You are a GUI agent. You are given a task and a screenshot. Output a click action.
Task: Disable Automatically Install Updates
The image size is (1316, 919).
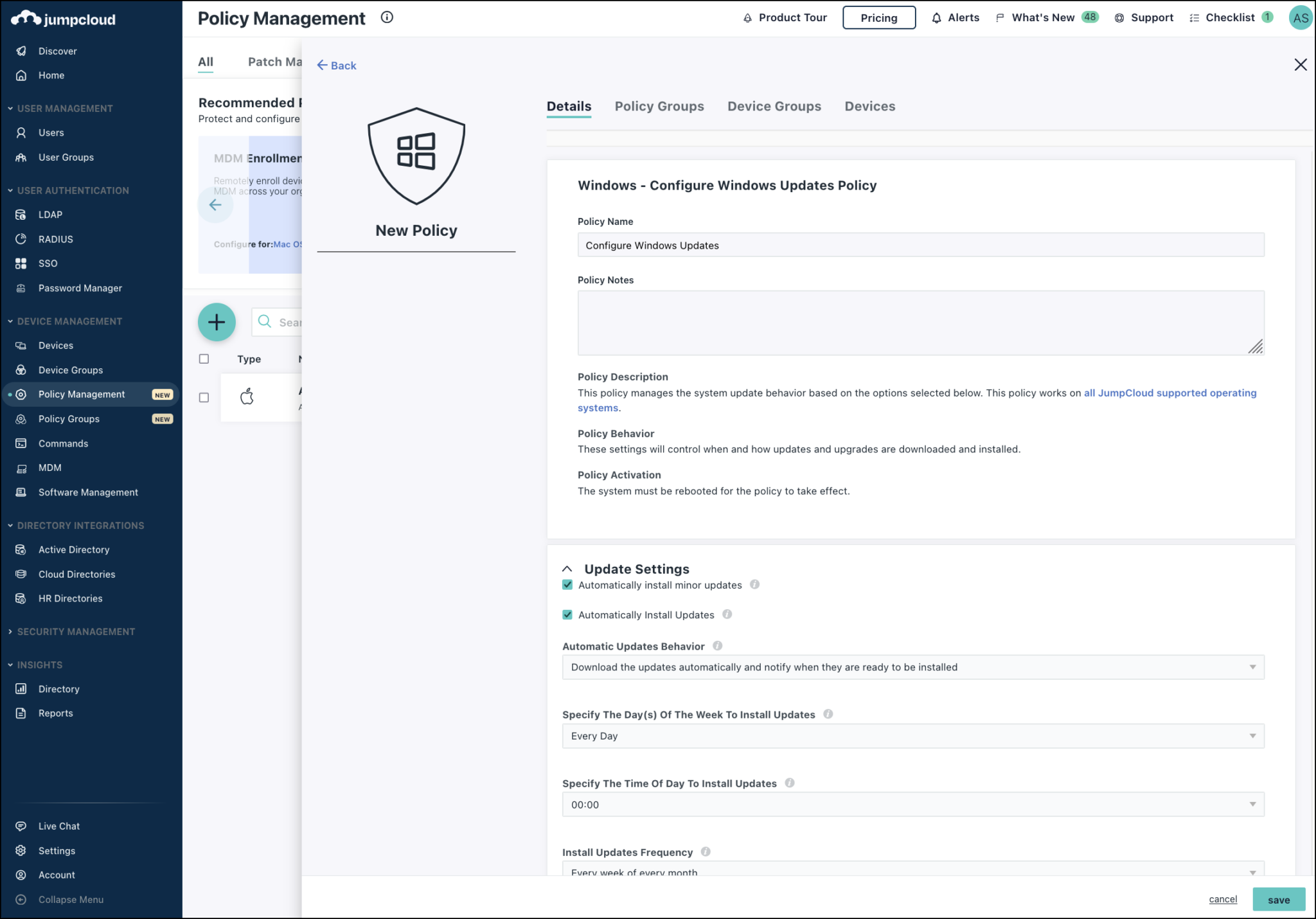click(x=567, y=614)
